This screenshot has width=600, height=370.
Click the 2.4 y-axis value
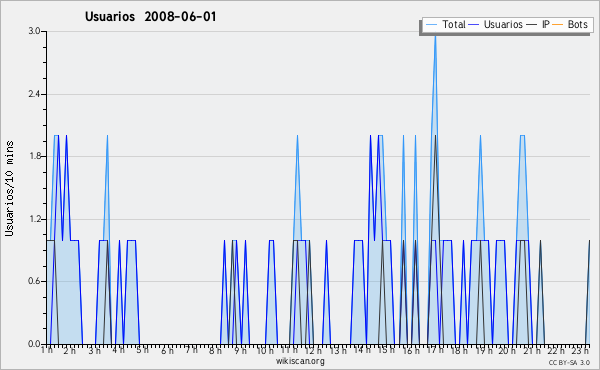click(x=35, y=94)
